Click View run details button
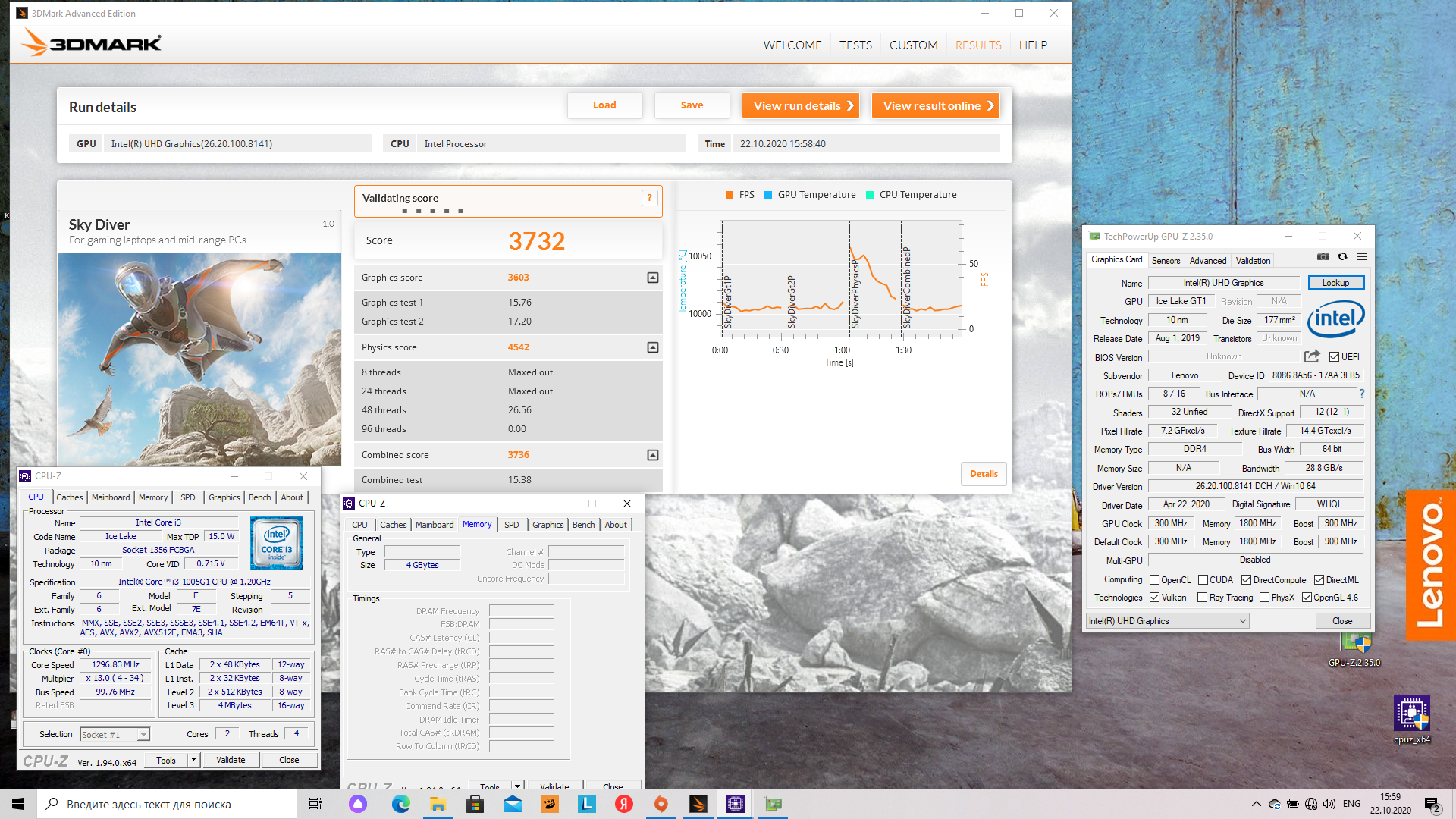 pyautogui.click(x=802, y=105)
